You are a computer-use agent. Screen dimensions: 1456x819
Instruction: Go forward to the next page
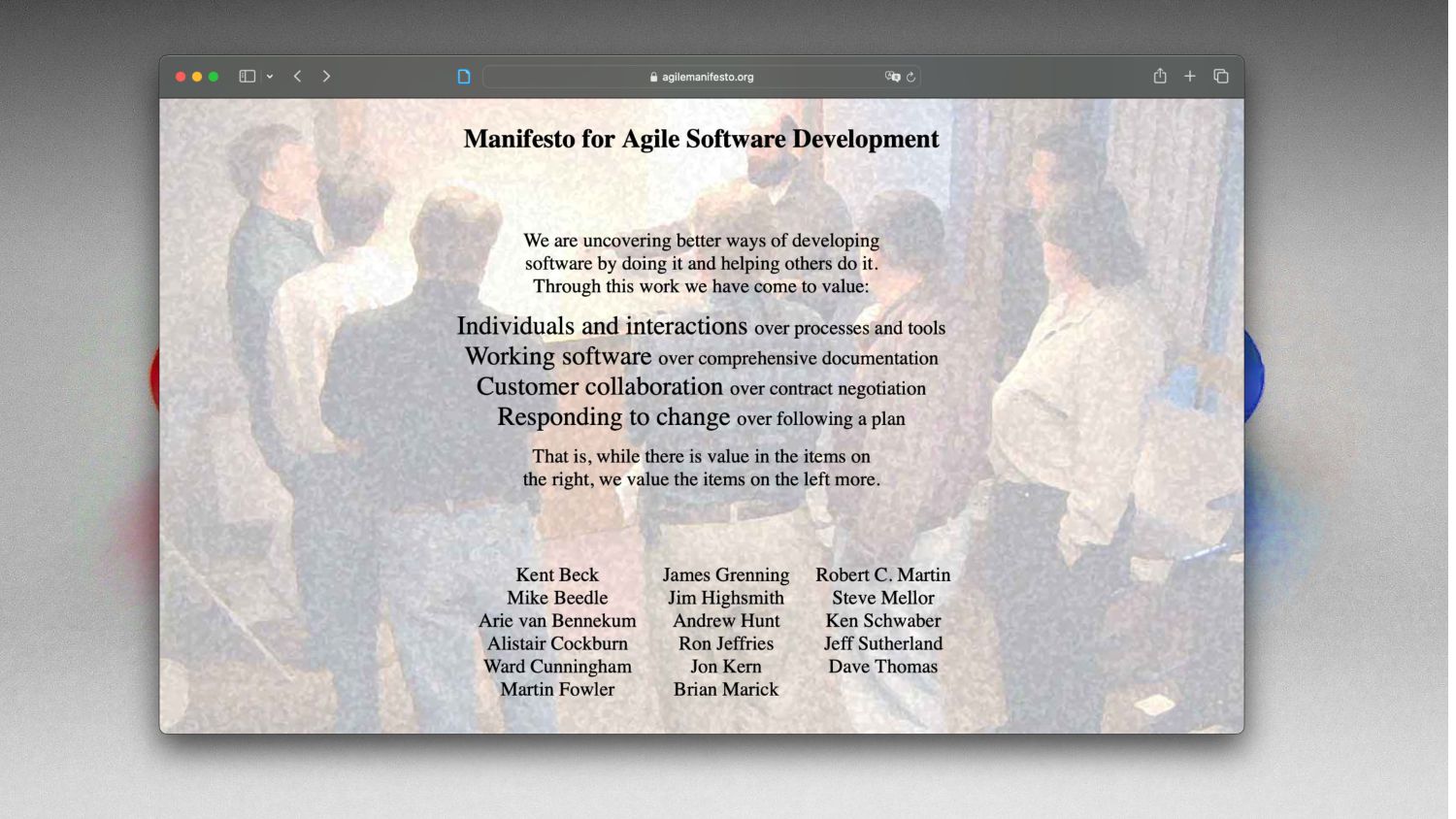326,77
